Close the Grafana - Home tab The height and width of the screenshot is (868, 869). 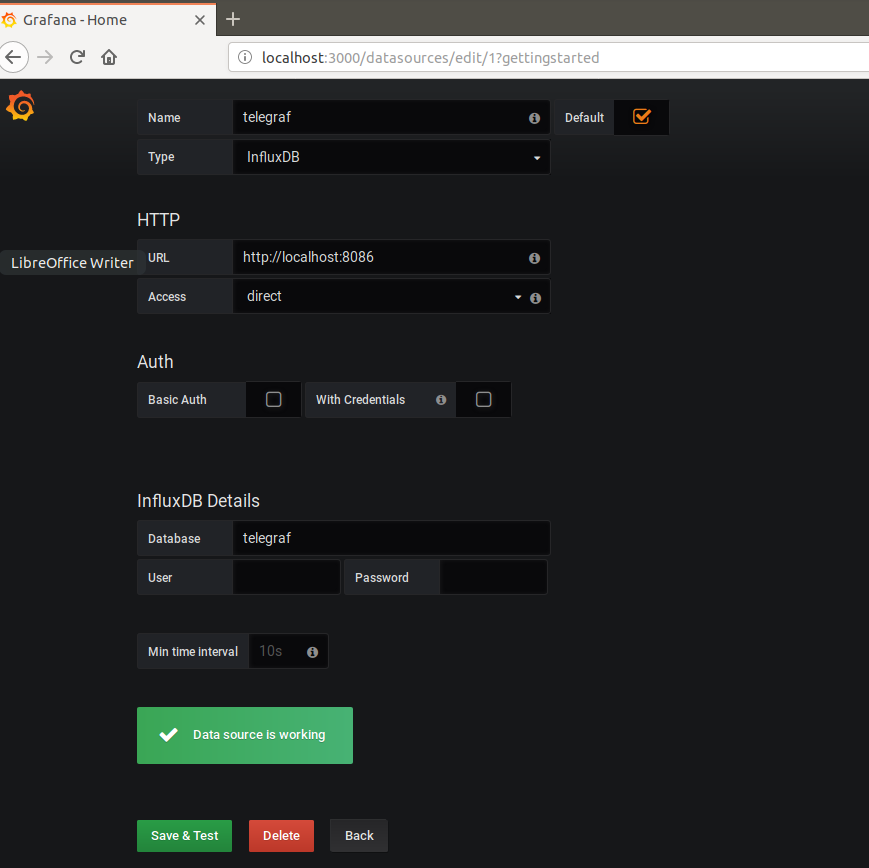pyautogui.click(x=200, y=20)
